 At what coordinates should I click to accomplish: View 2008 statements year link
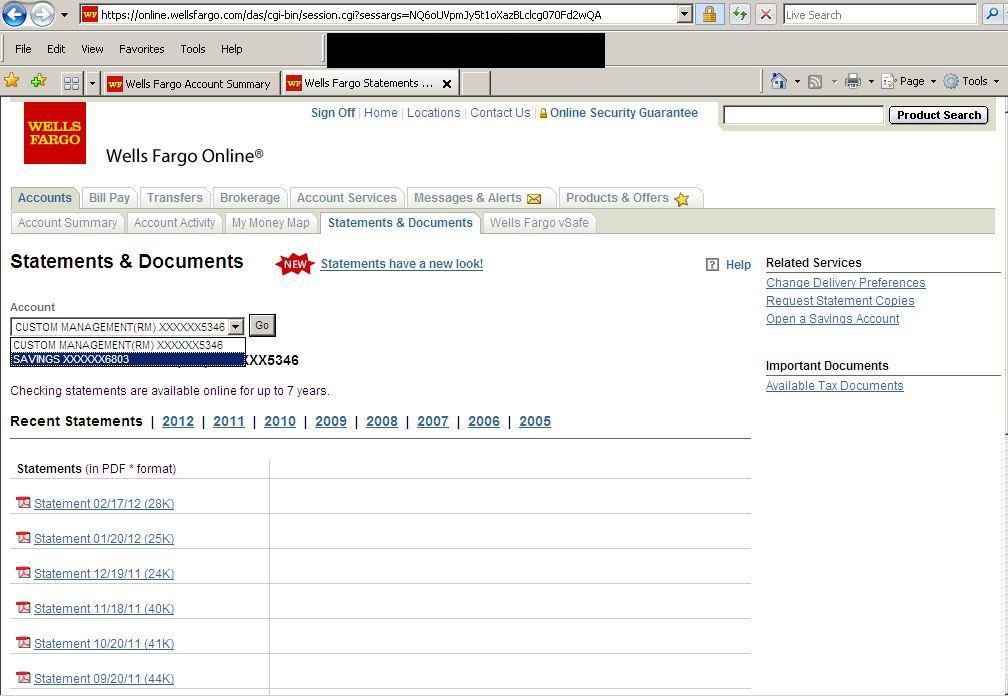382,422
